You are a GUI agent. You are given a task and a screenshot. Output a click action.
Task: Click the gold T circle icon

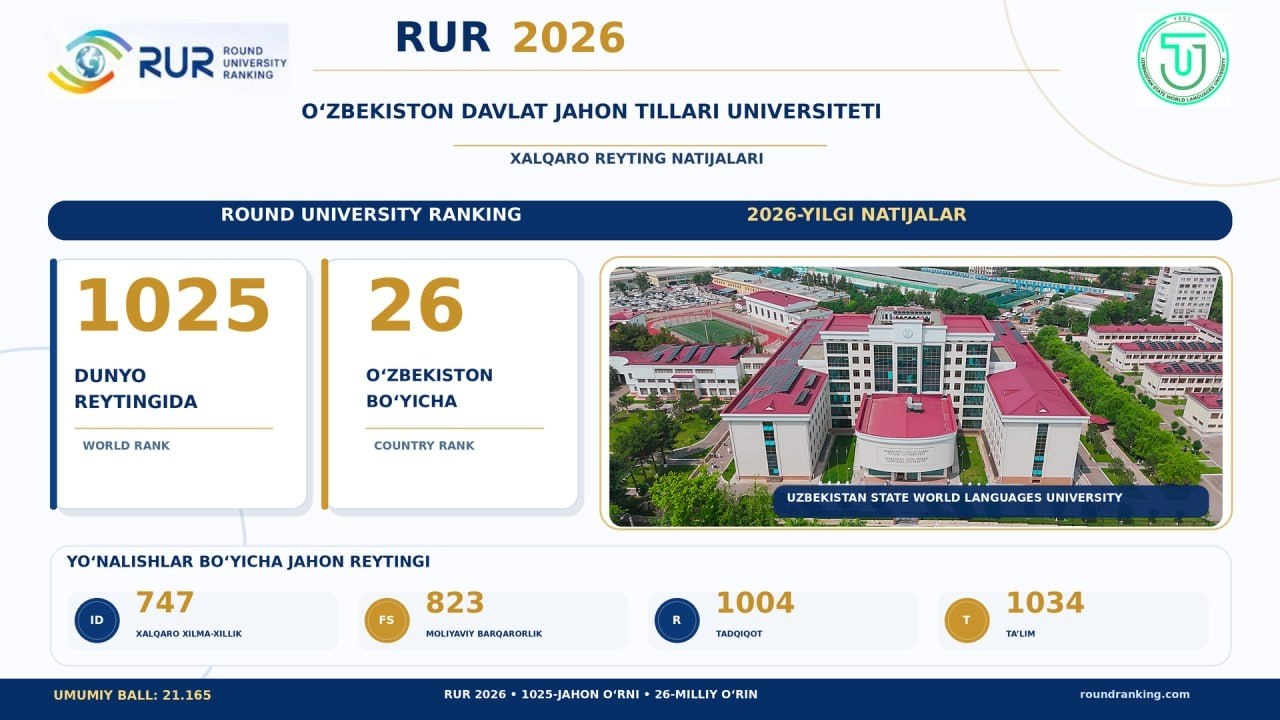pos(967,620)
